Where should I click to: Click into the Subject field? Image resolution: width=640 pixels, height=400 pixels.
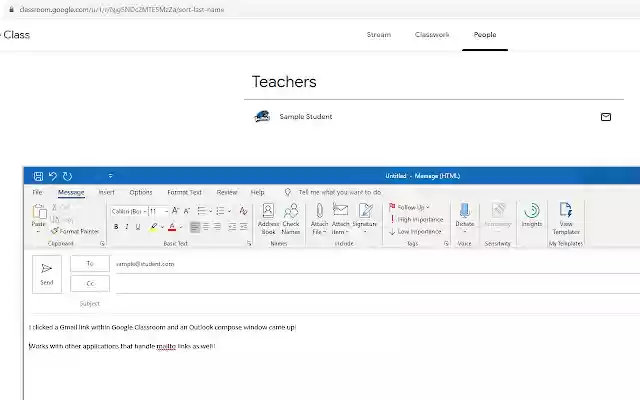click(x=378, y=304)
